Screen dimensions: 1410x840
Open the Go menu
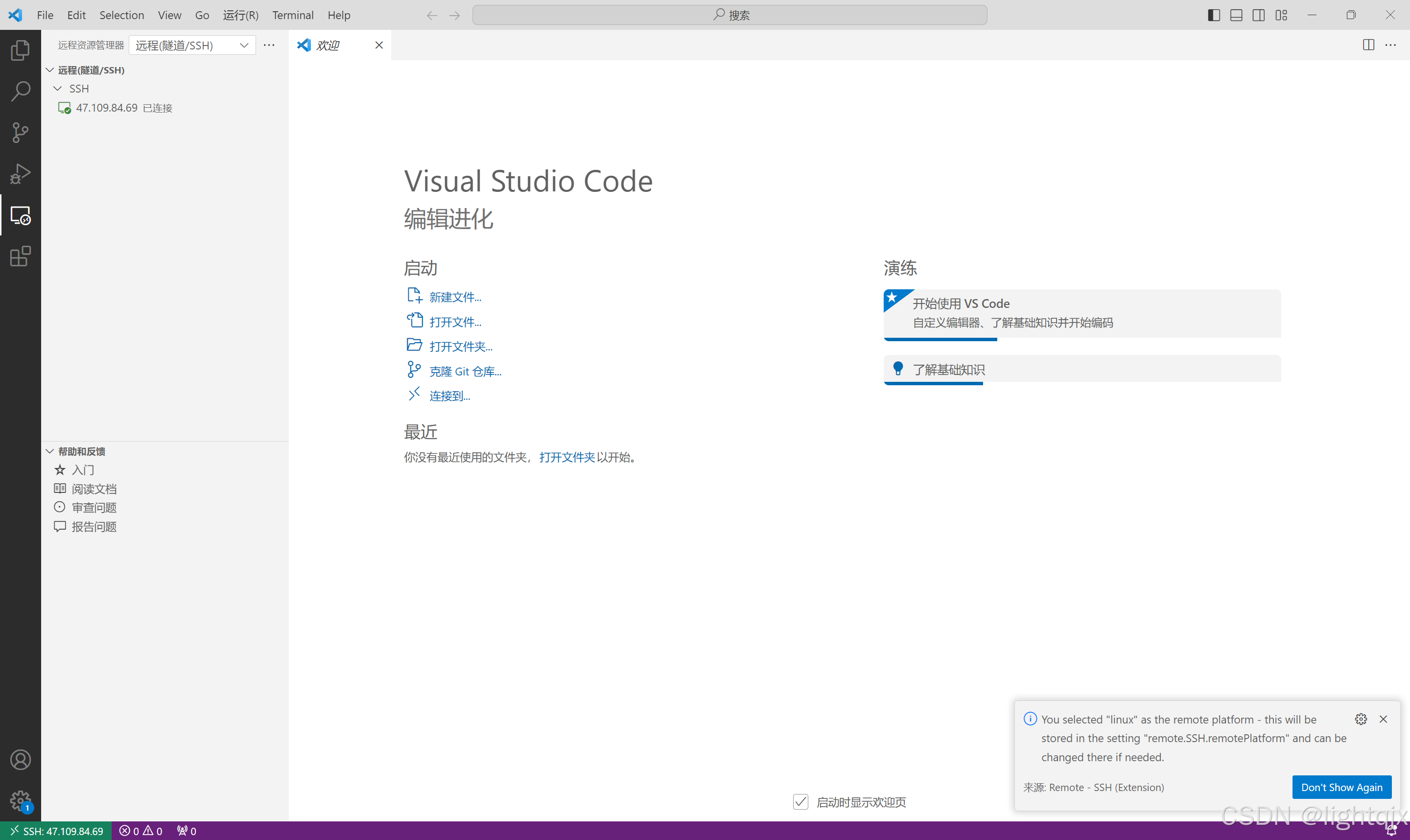[202, 15]
